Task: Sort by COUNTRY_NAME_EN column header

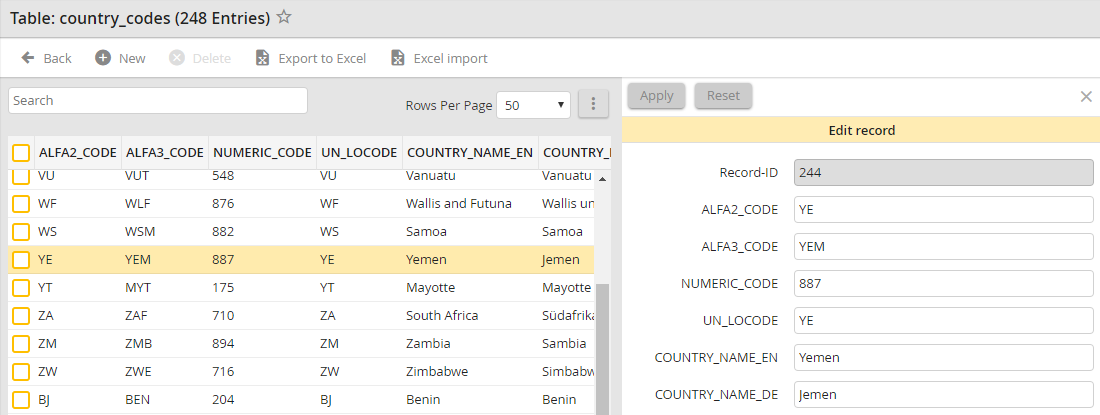Action: click(470, 153)
